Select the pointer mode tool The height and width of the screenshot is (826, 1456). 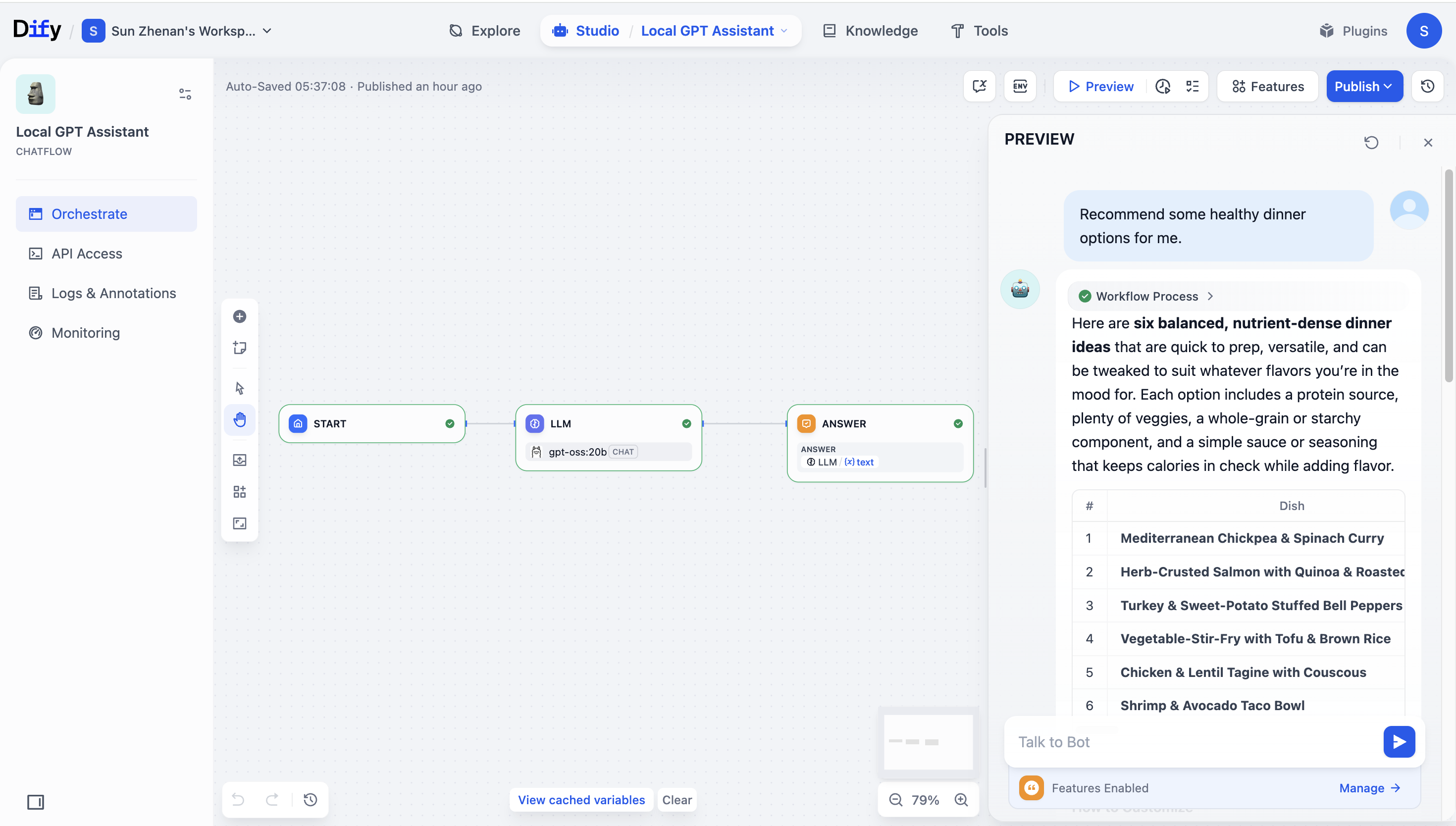[239, 388]
